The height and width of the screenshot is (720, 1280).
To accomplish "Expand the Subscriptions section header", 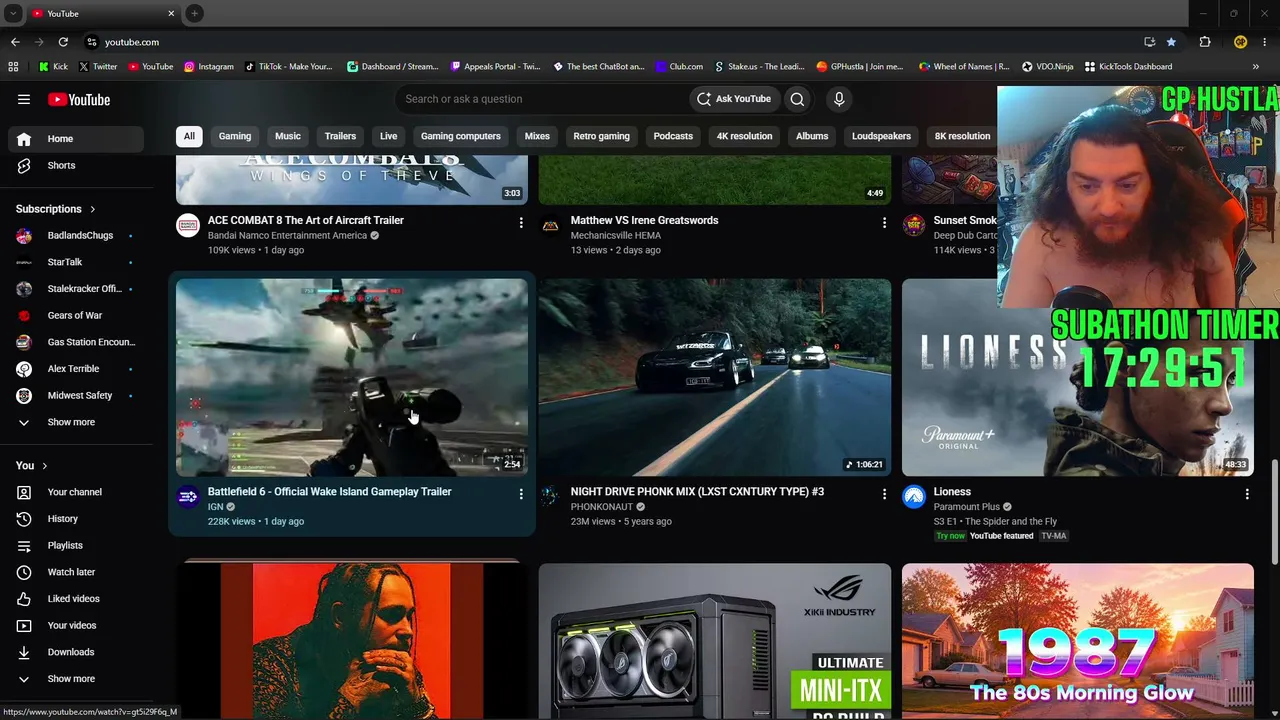I will (x=56, y=209).
